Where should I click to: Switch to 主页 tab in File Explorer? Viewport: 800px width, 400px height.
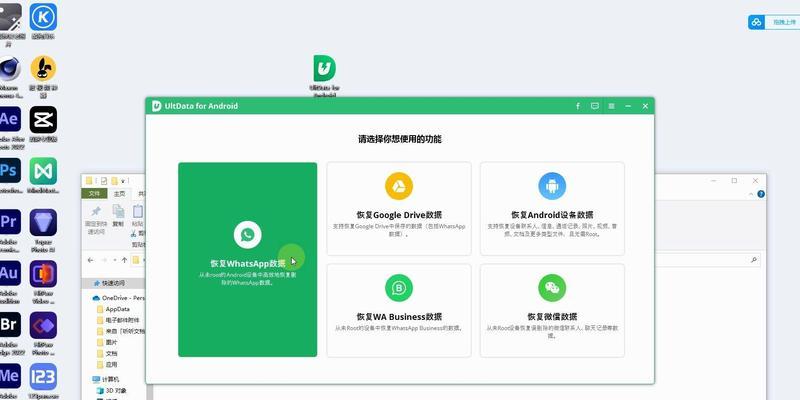(119, 194)
